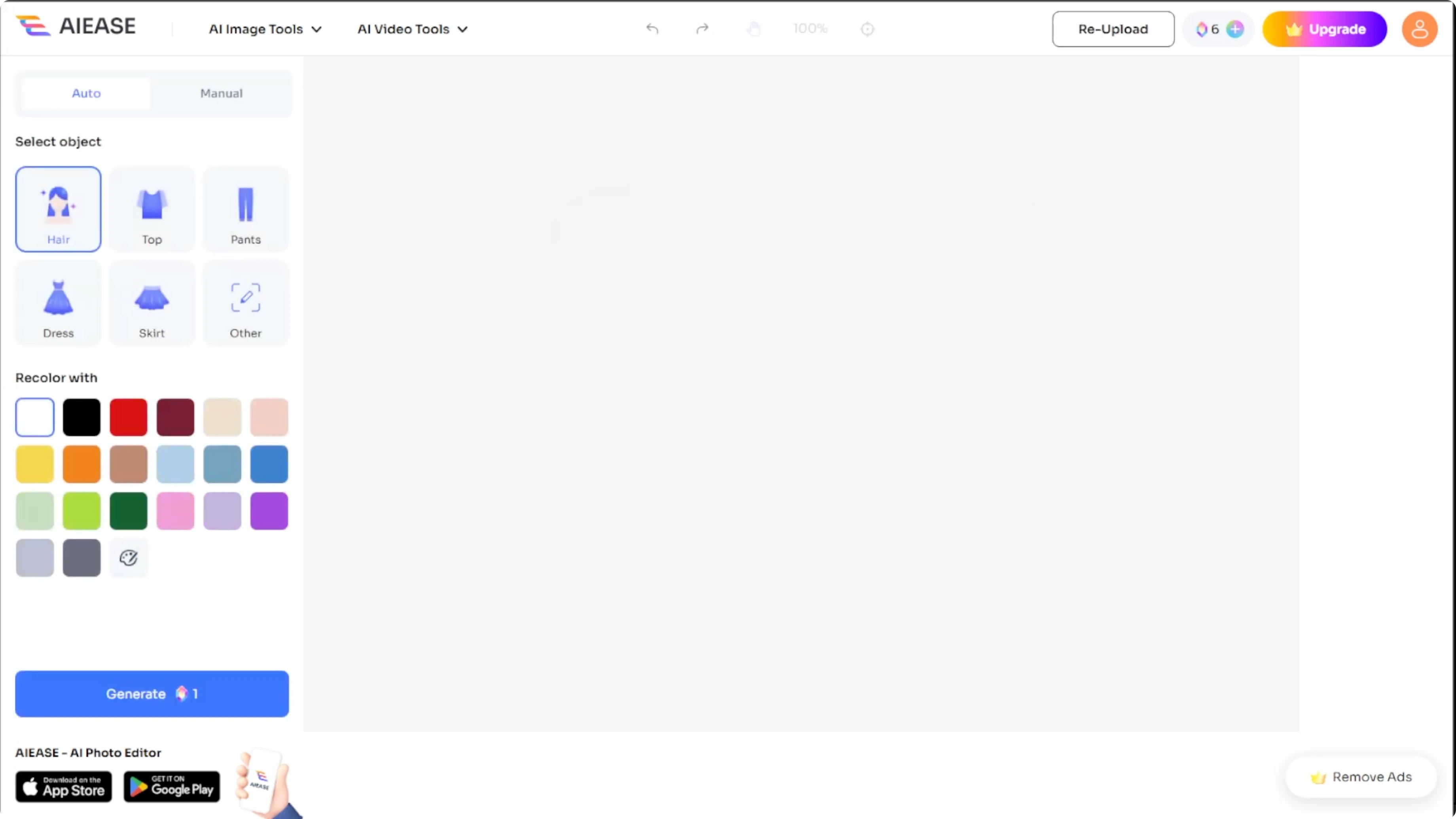
Task: Undo the last action
Action: coord(652,29)
